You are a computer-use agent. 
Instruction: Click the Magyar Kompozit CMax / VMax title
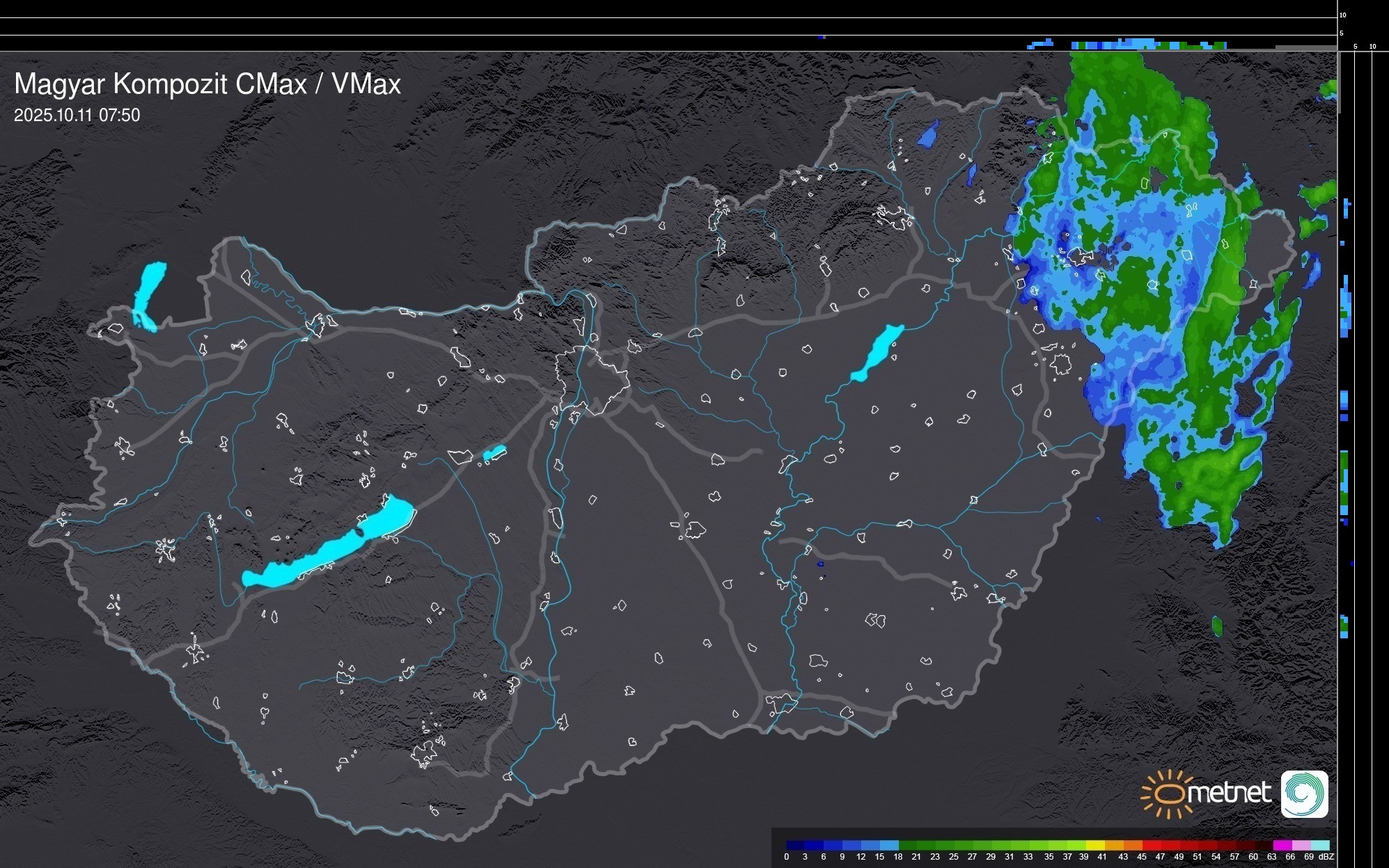pos(207,84)
